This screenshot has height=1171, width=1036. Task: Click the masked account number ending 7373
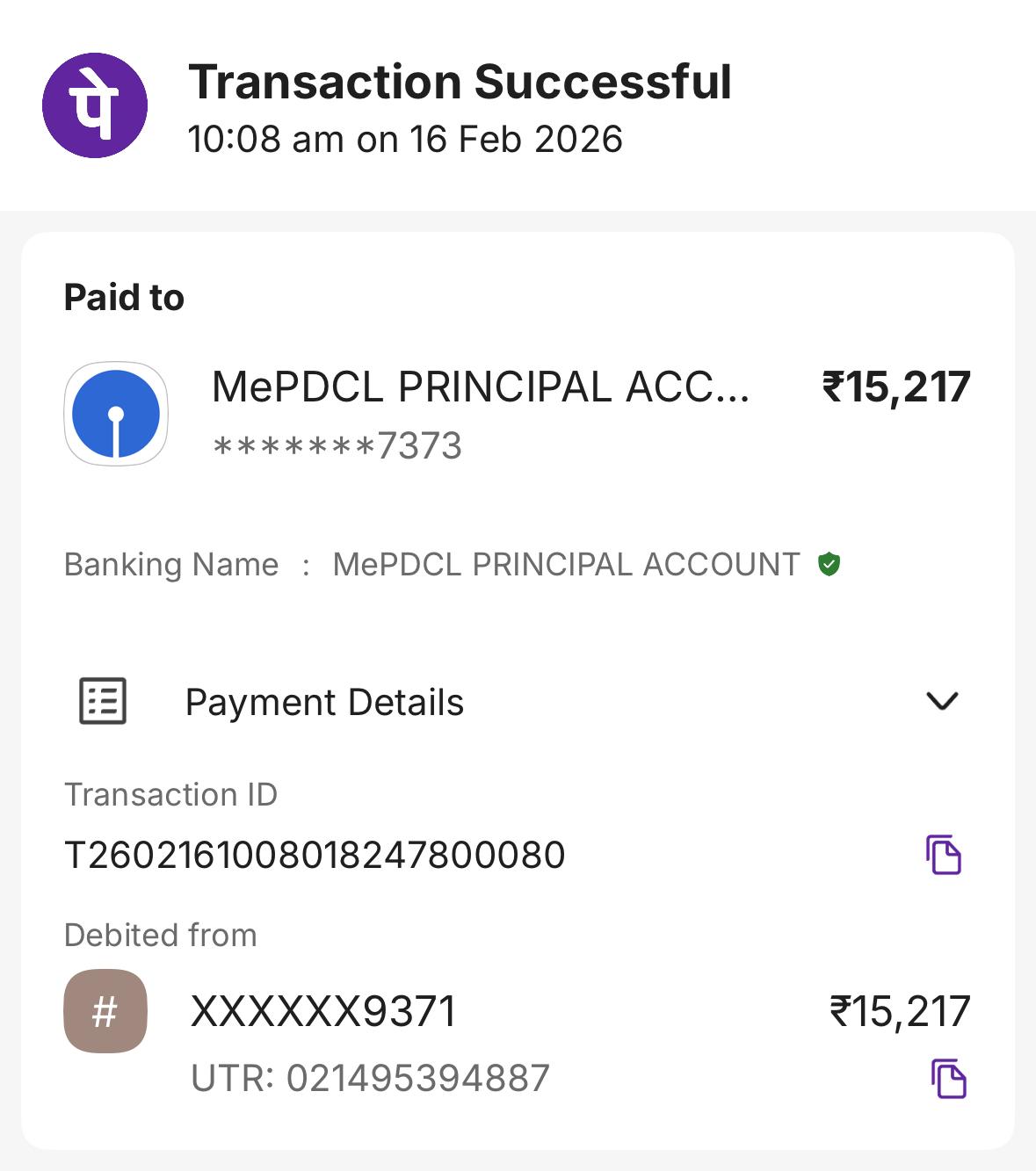coord(337,446)
